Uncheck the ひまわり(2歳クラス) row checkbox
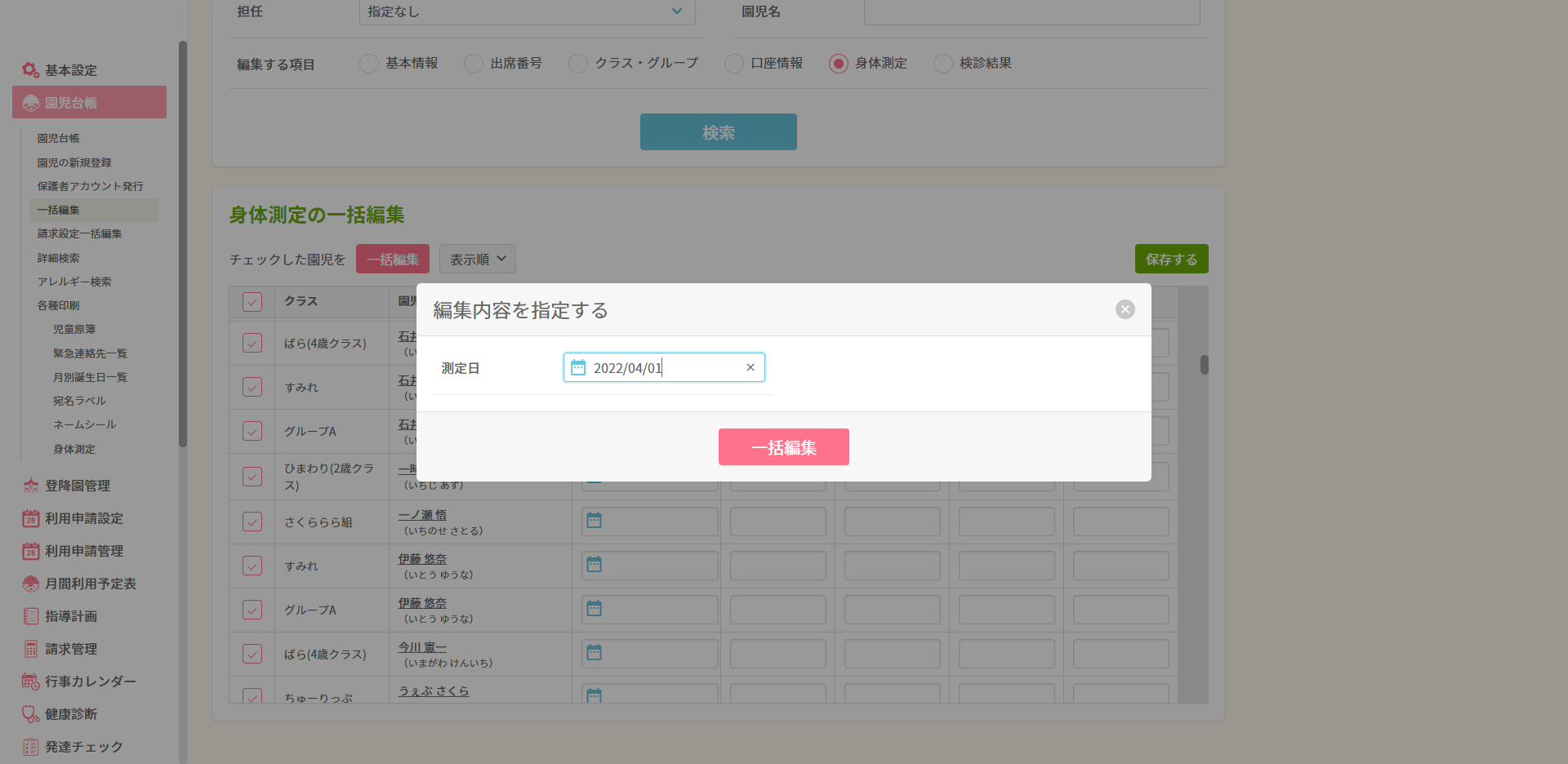 click(252, 477)
